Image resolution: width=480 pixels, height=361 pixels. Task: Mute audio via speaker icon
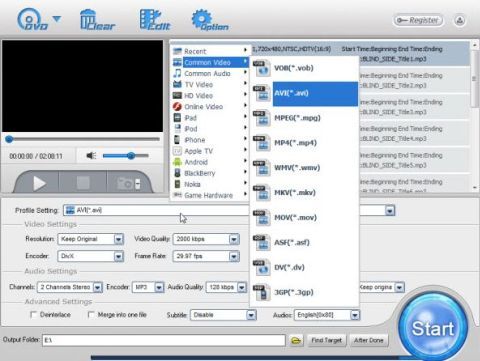(x=91, y=156)
